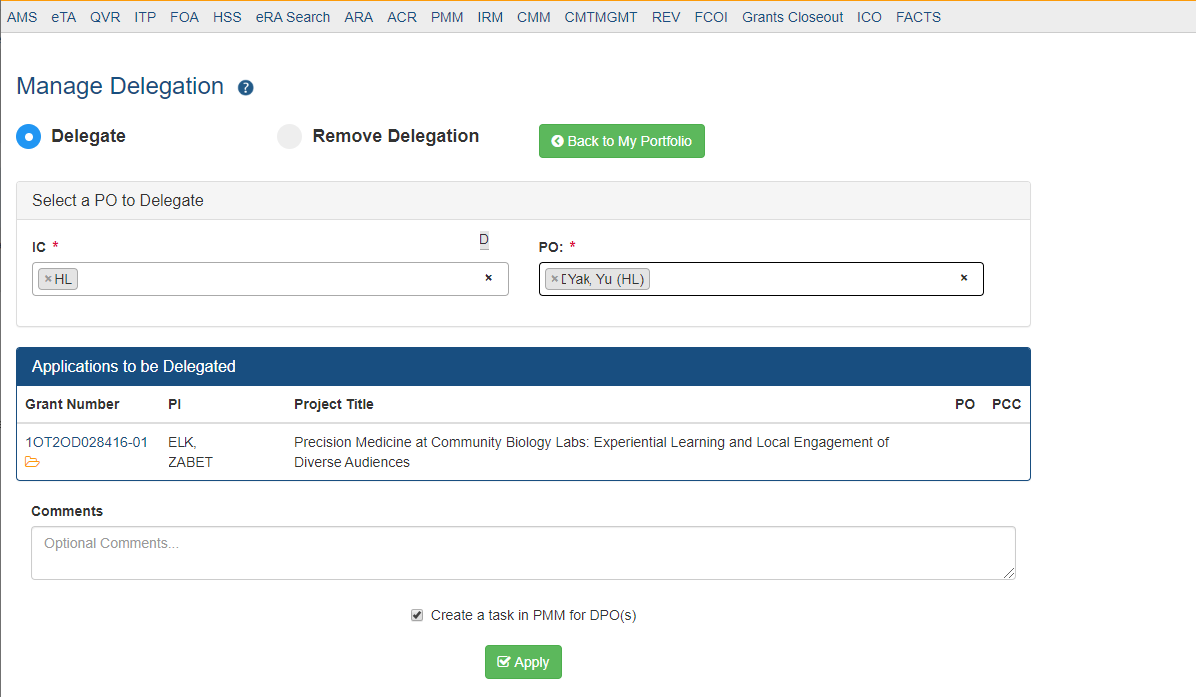Viewport: 1196px width, 697px height.
Task: Open the AMS menu item
Action: tap(22, 17)
